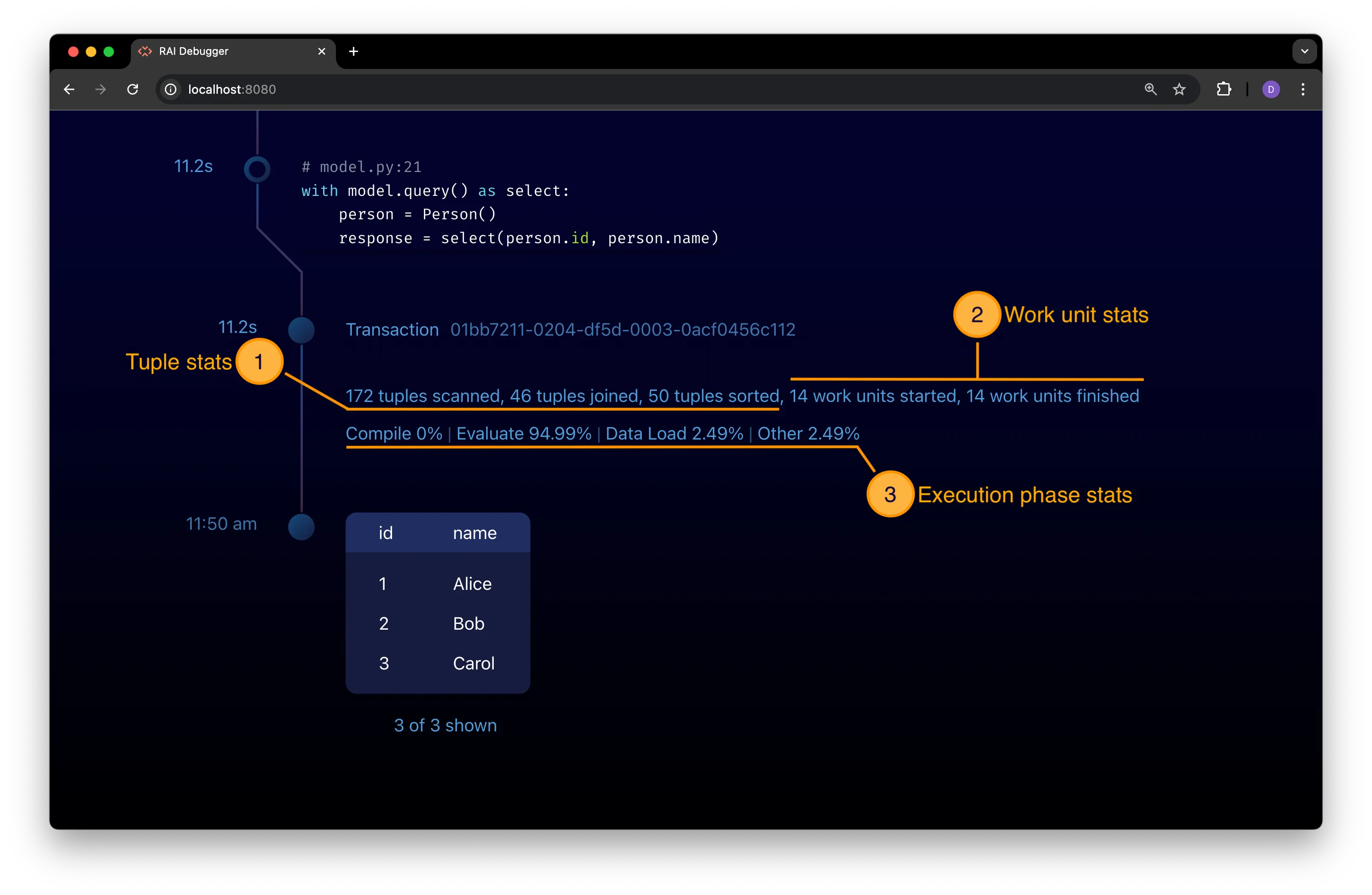The image size is (1372, 895).
Task: Click the '3 of 3 shown' label
Action: (445, 725)
